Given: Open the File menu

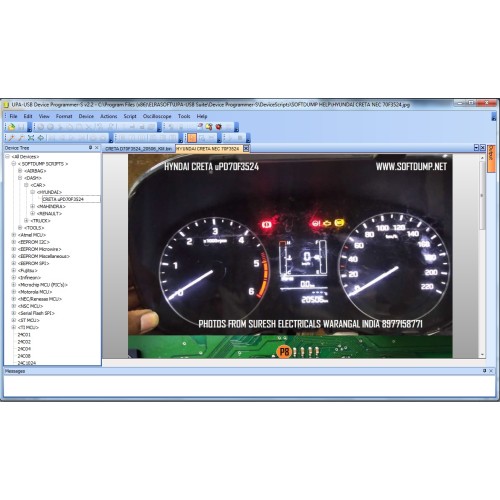Looking at the screenshot, I should (13, 116).
